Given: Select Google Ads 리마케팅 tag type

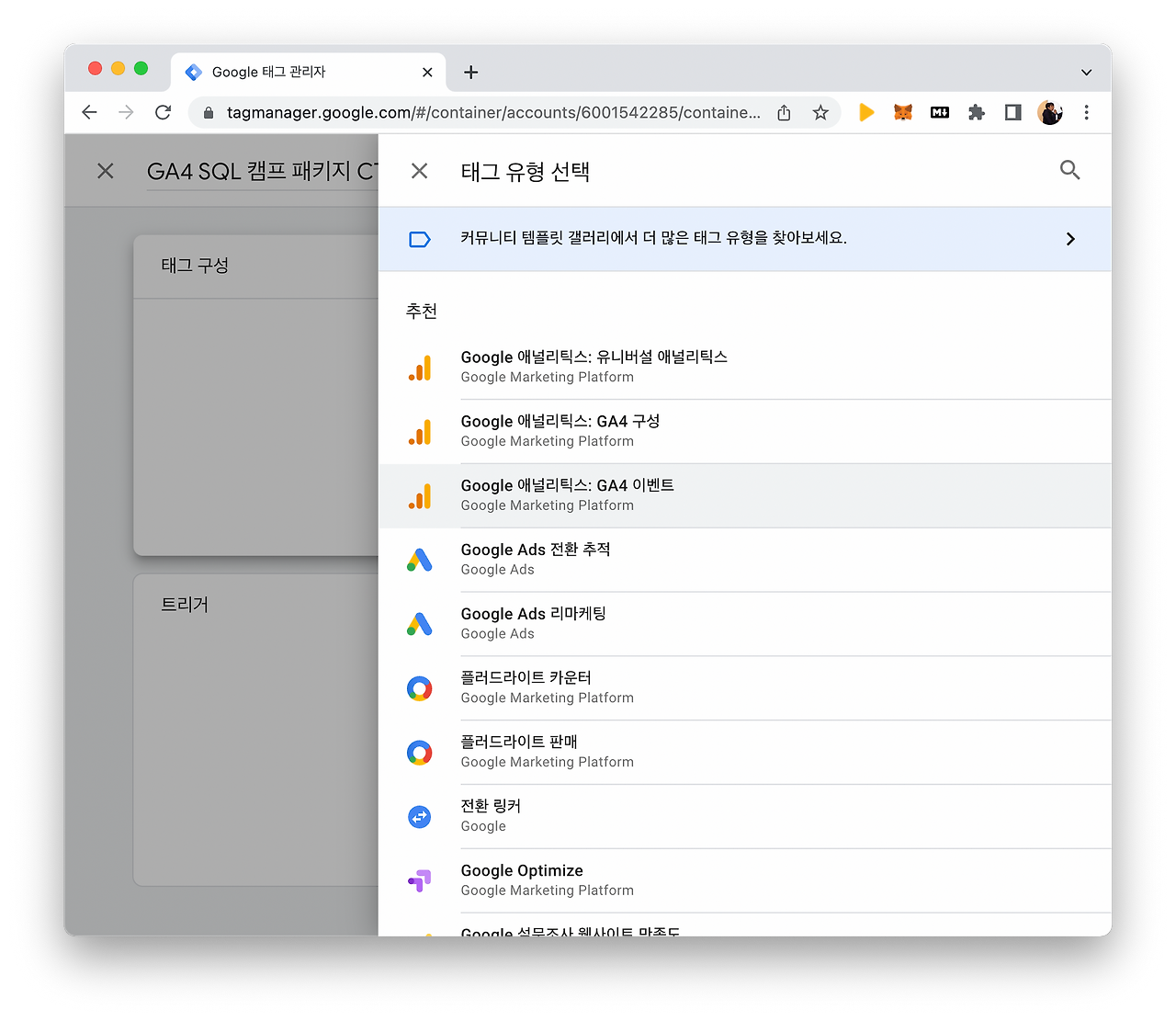Looking at the screenshot, I should tap(744, 624).
